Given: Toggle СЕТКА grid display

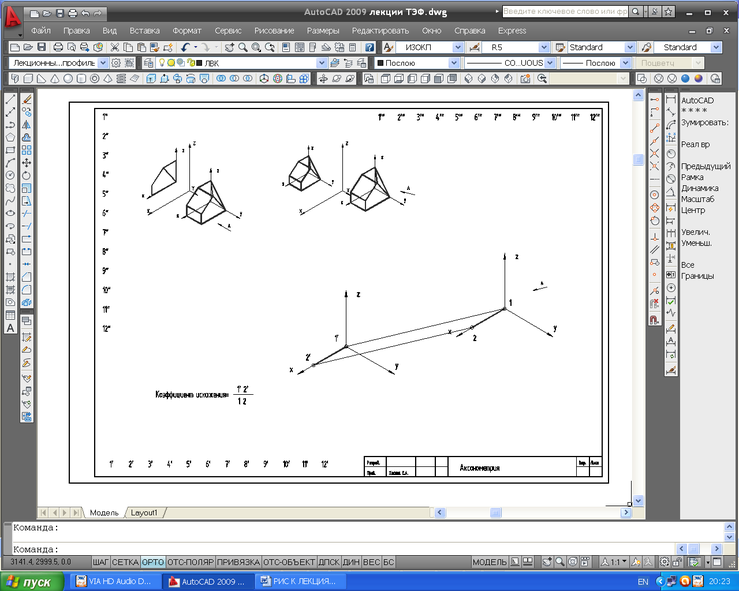Looking at the screenshot, I should point(125,562).
